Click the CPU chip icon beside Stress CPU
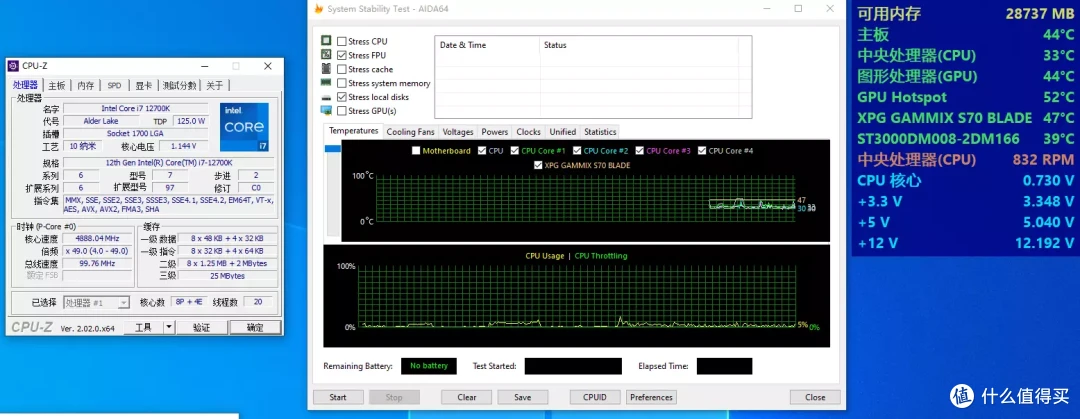This screenshot has width=1080, height=419. pyautogui.click(x=326, y=41)
